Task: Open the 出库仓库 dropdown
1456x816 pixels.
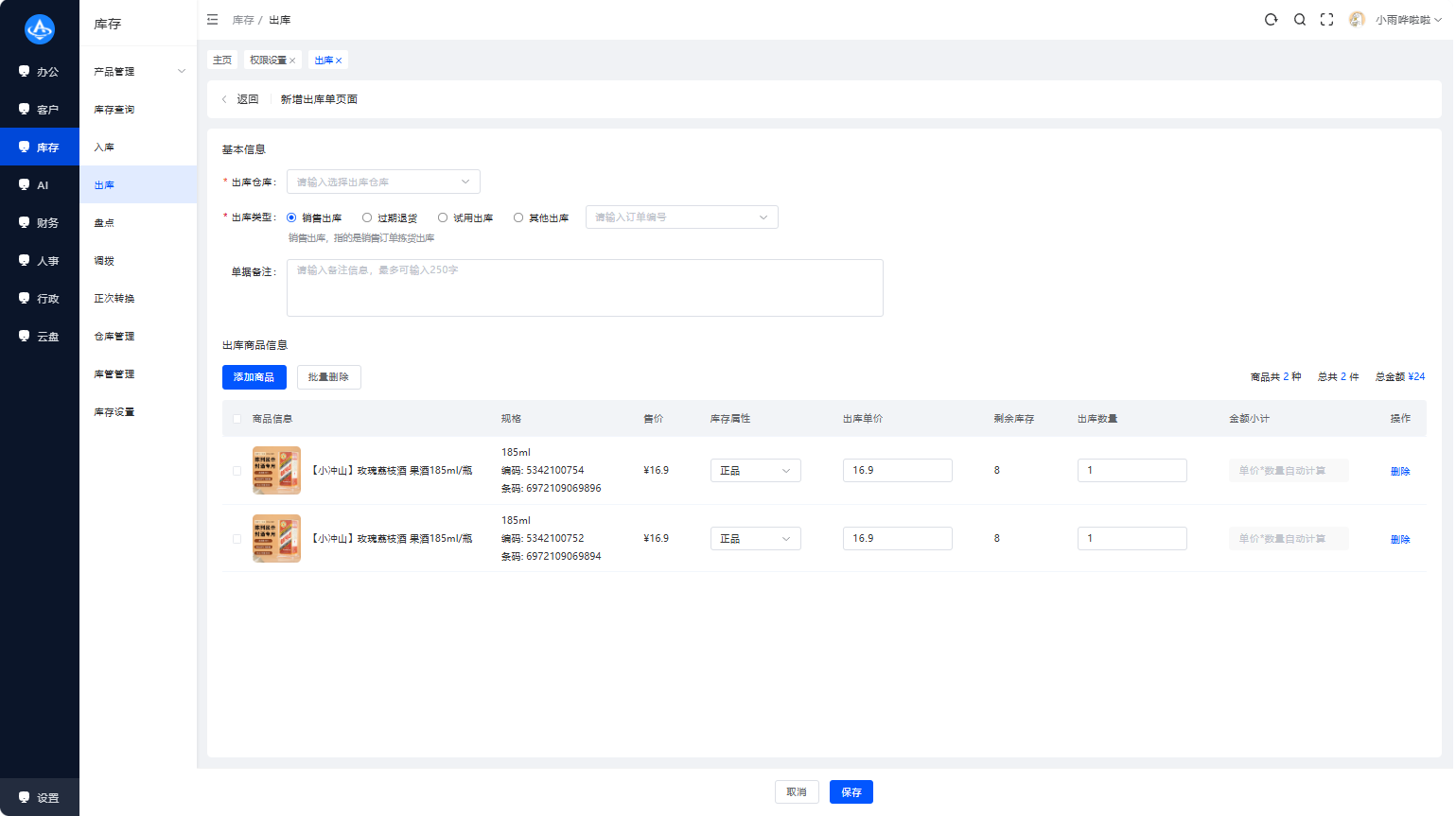Action: click(383, 182)
